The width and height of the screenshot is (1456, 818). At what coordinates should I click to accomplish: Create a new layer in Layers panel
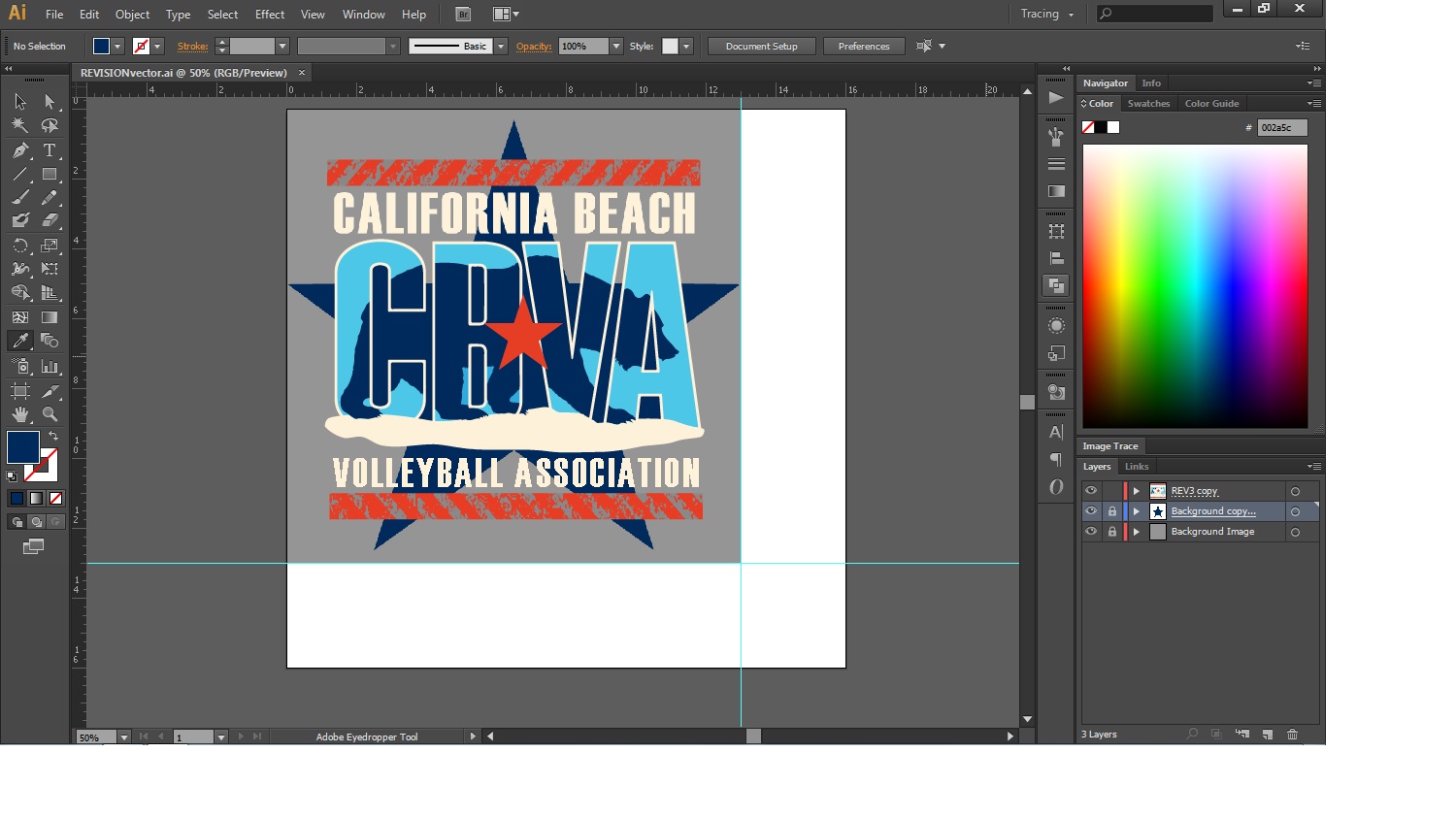coord(1267,735)
